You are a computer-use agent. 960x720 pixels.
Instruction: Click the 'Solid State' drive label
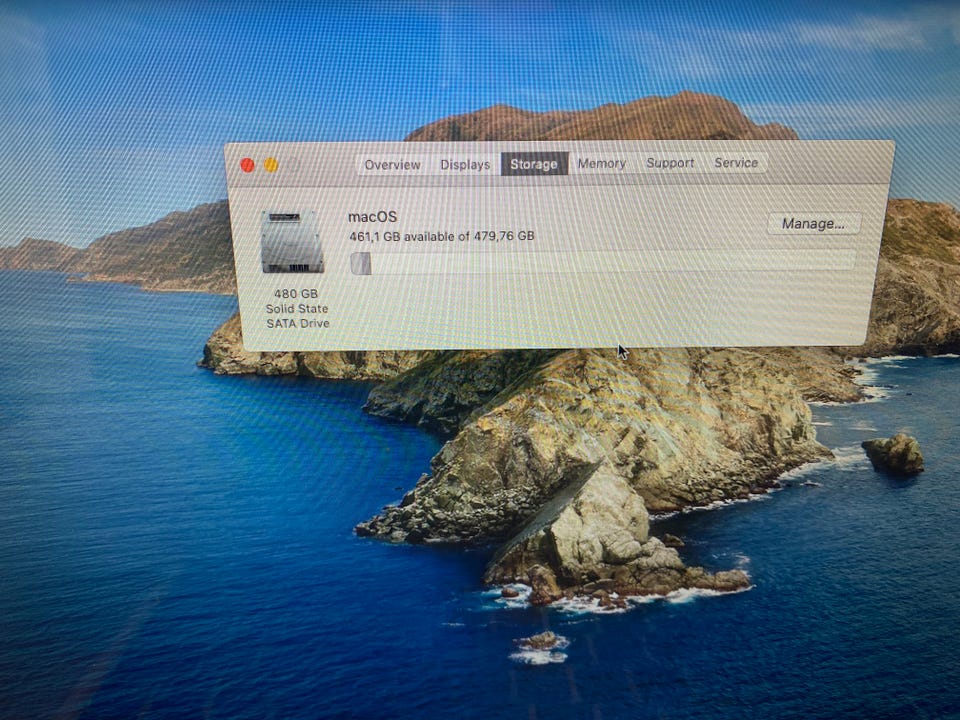point(297,309)
